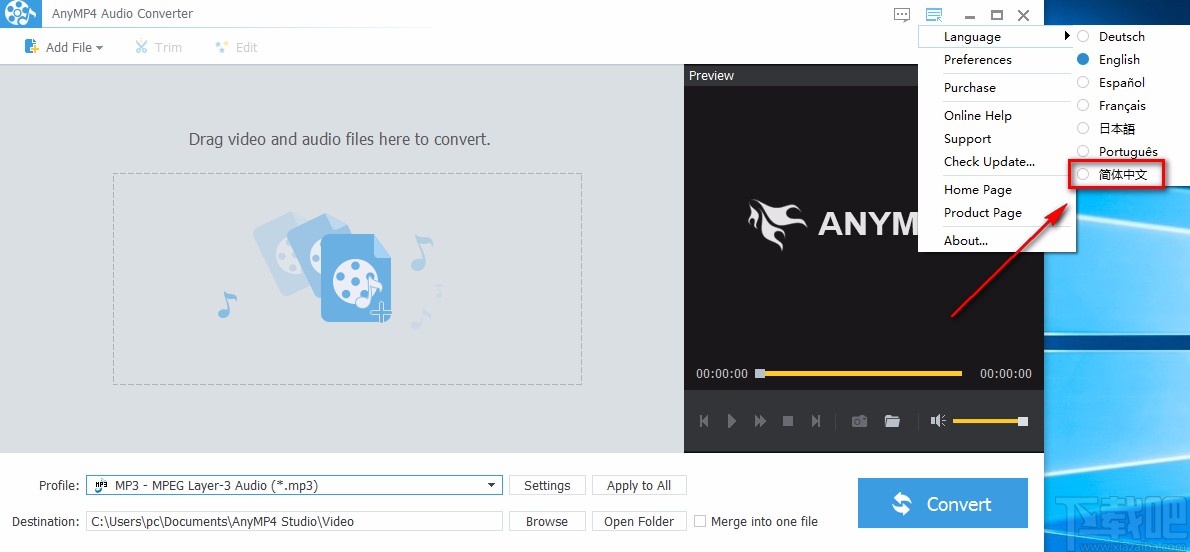Open the Profile format dropdown

(x=492, y=485)
